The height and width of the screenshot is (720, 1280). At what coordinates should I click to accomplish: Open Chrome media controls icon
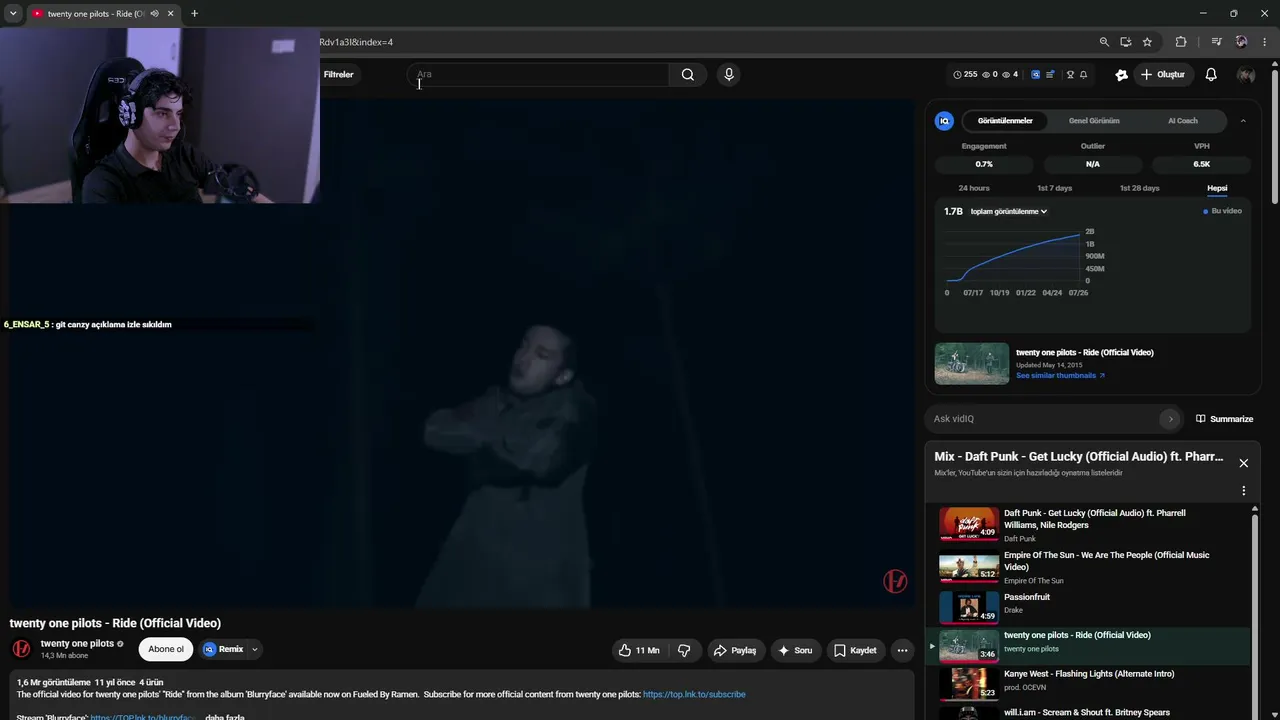coord(1216,42)
